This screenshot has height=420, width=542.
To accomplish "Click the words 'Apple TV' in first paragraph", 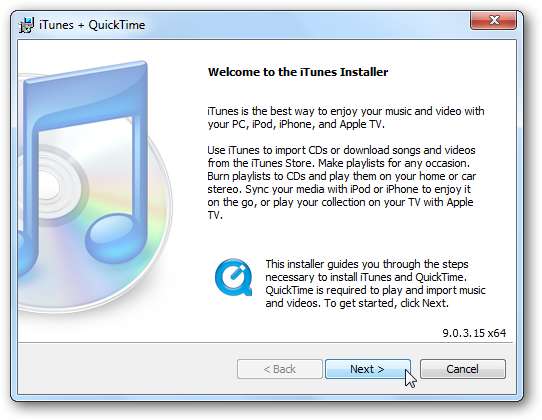I will (361, 124).
